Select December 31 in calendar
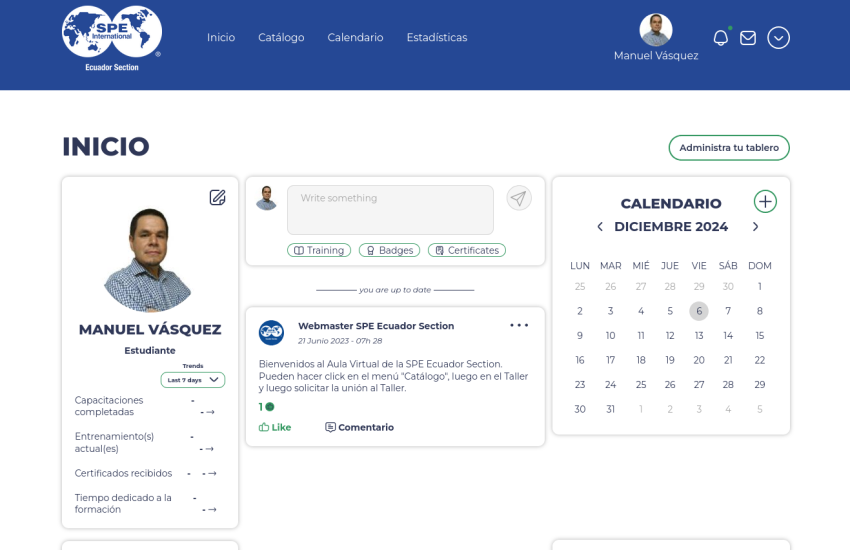850x550 pixels. (x=610, y=409)
